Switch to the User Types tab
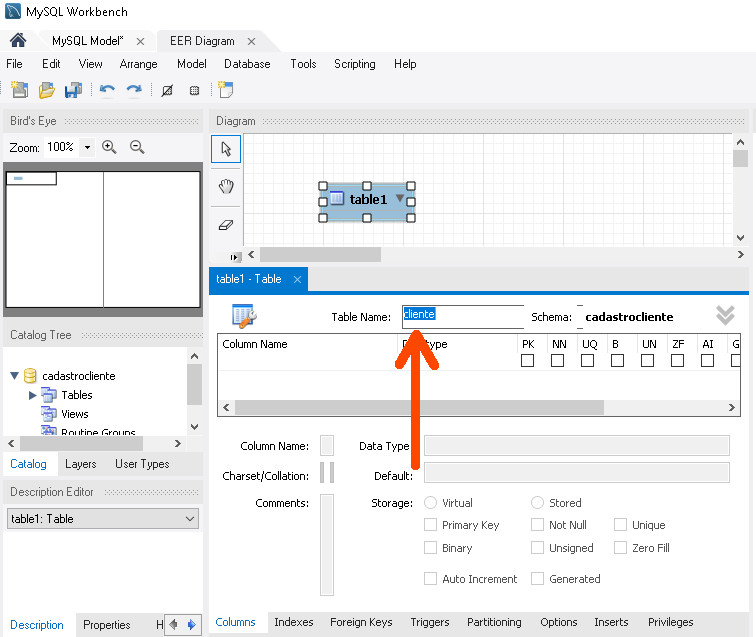The height and width of the screenshot is (637, 756). pyautogui.click(x=142, y=464)
